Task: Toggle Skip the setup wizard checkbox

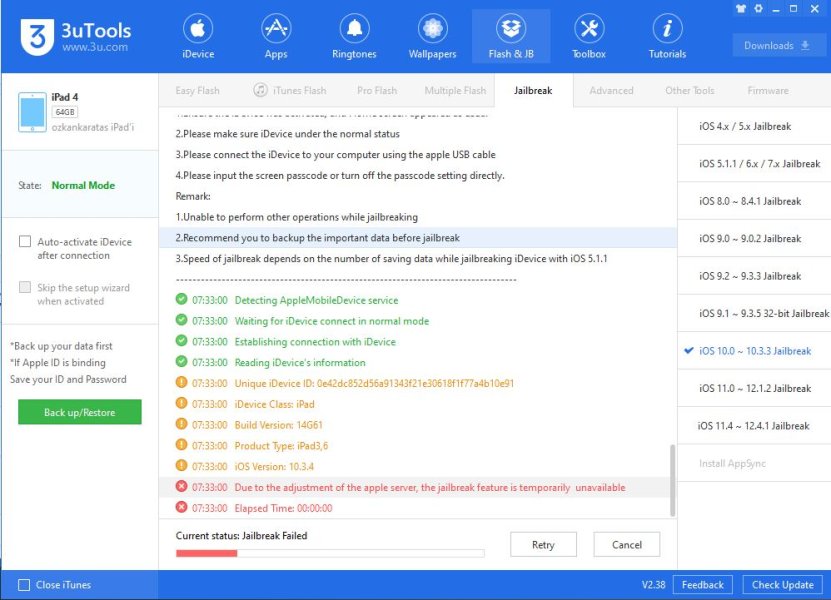Action: [25, 288]
